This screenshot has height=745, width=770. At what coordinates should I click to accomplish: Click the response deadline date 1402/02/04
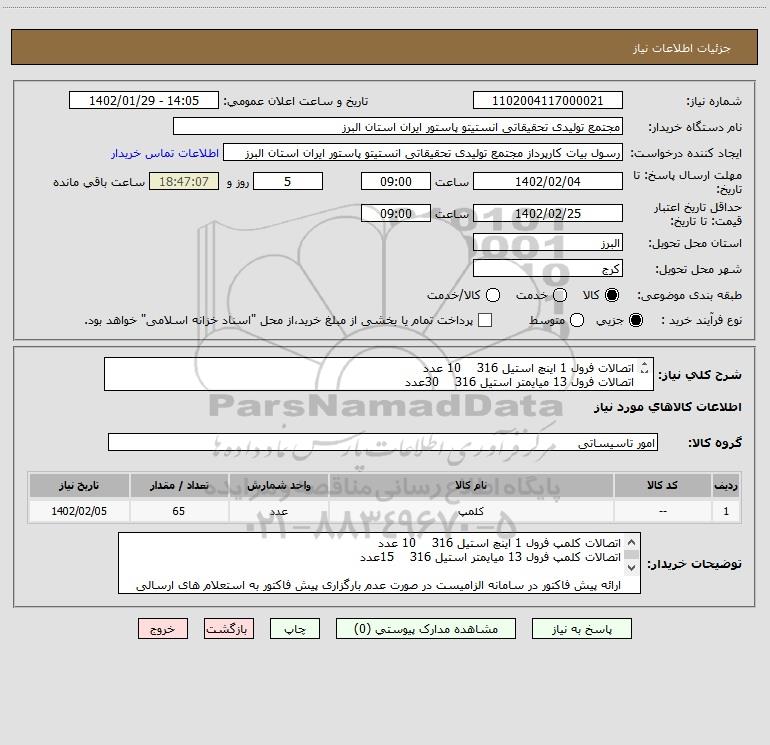[x=548, y=181]
